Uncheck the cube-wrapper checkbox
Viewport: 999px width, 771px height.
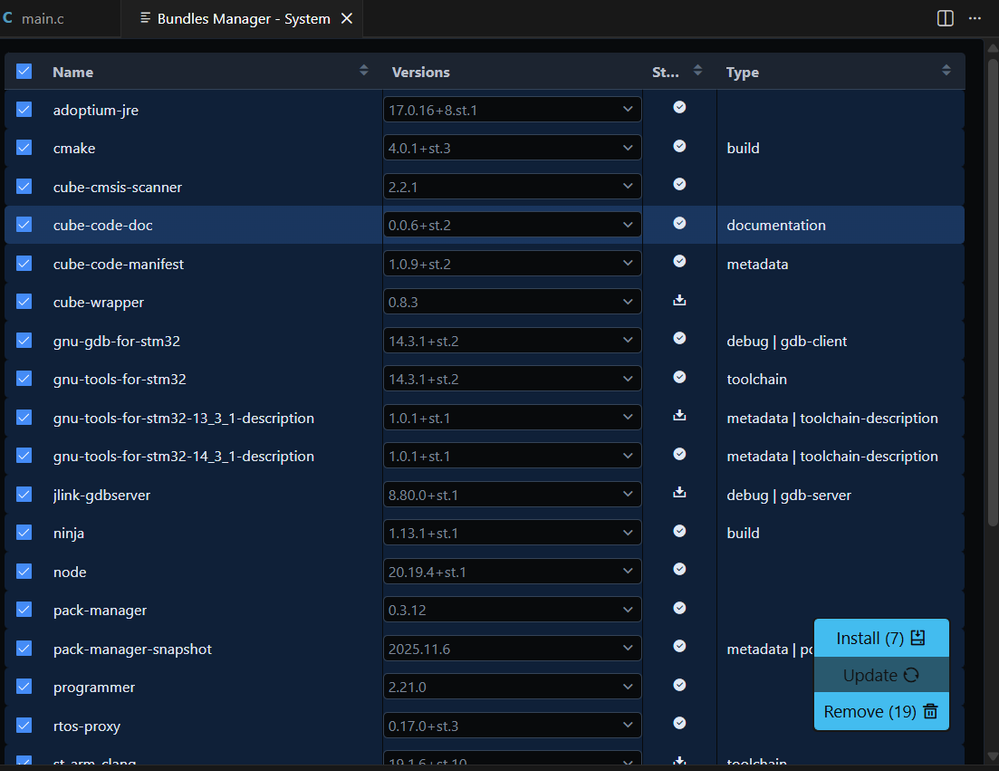tap(24, 302)
